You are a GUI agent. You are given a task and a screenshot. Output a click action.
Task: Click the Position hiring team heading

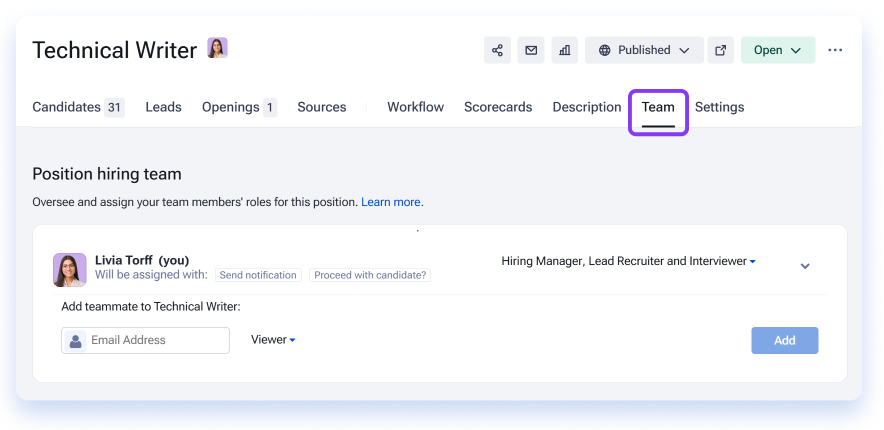(x=107, y=174)
